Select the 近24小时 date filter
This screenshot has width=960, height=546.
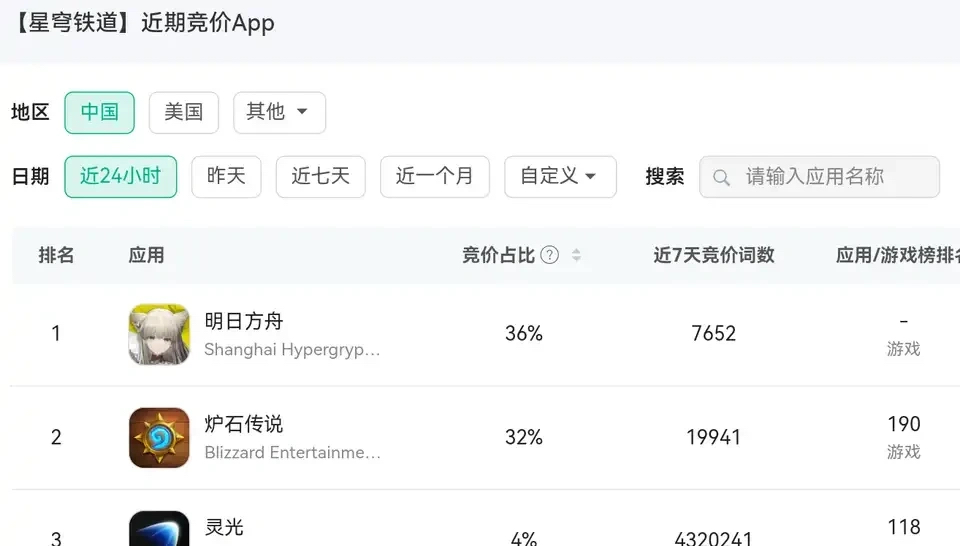pyautogui.click(x=120, y=177)
